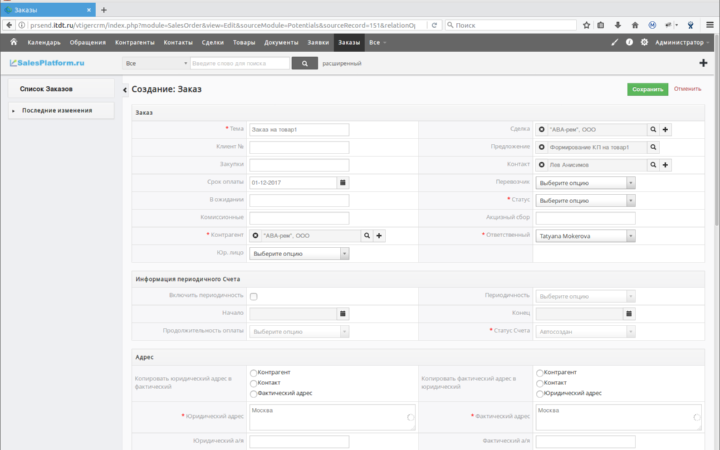Click the Тема input field
The width and height of the screenshot is (720, 450).
[299, 129]
